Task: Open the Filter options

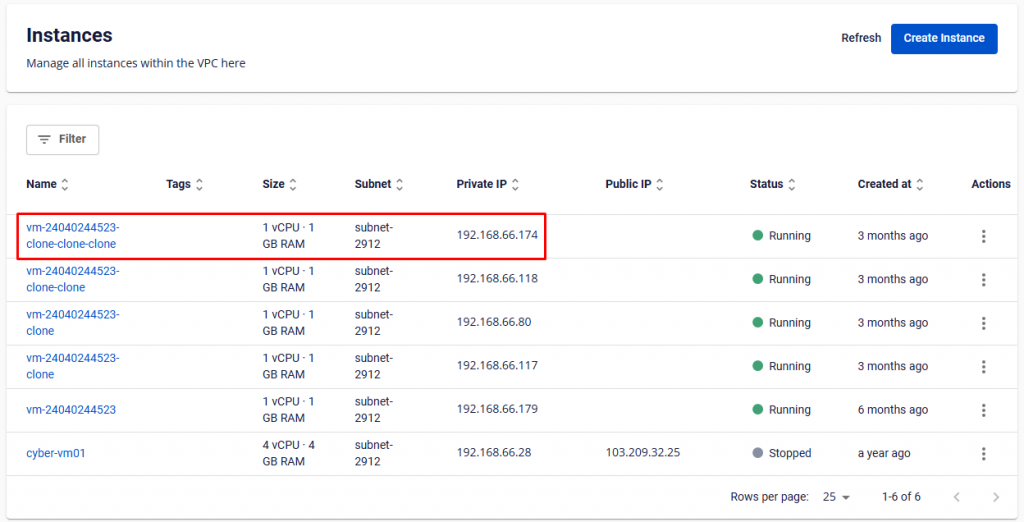Action: tap(62, 139)
